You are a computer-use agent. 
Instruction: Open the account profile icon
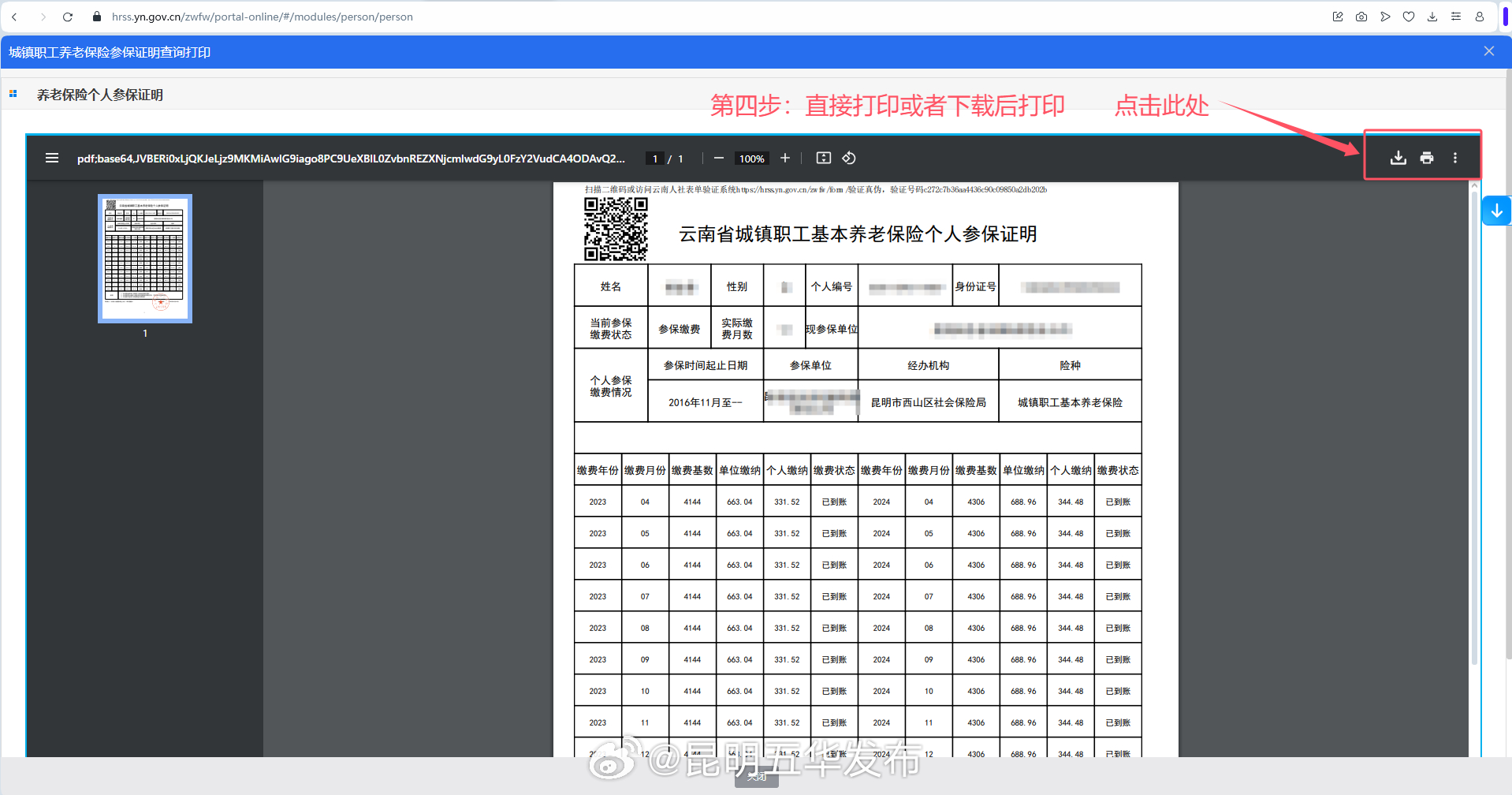click(x=1480, y=16)
